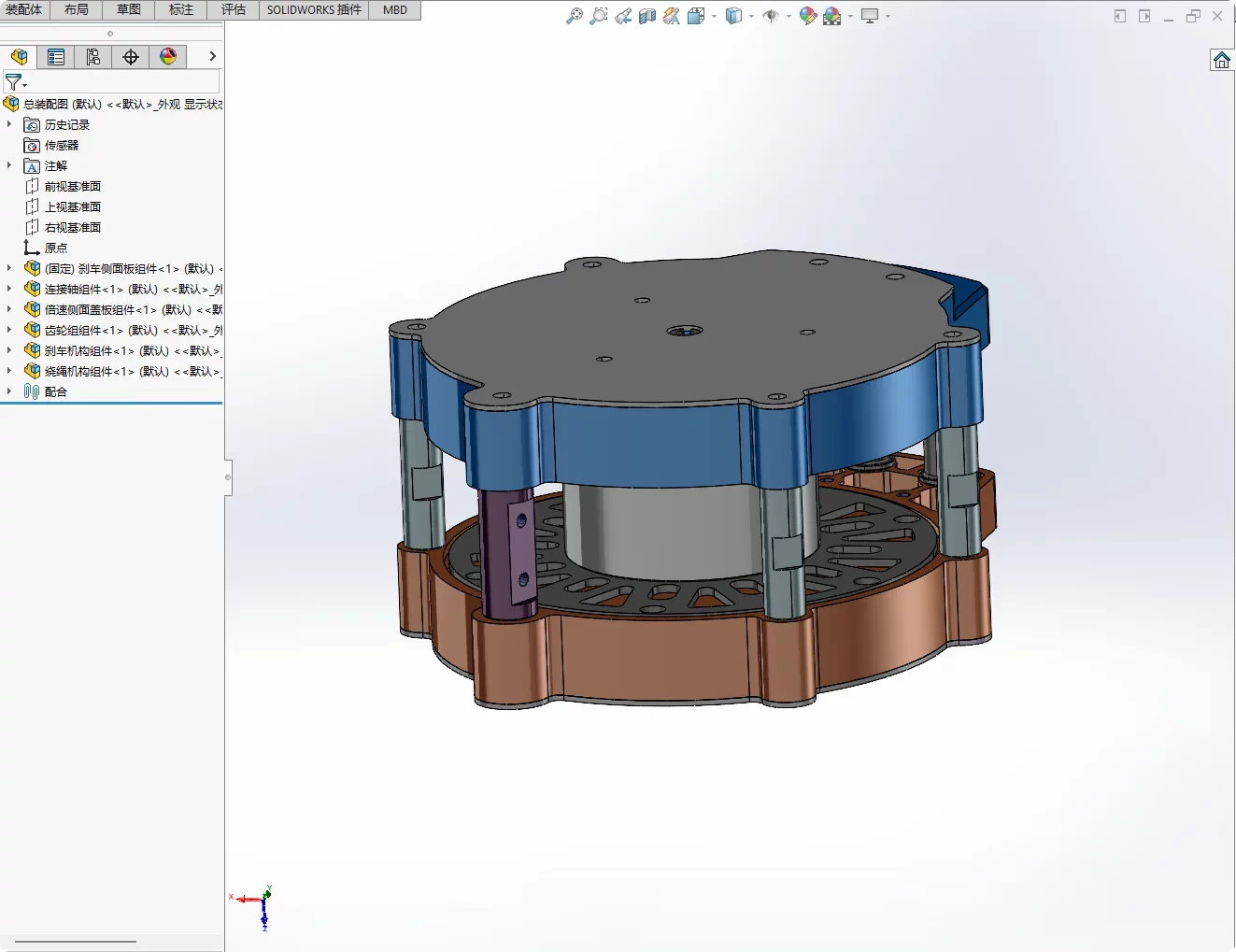Open the View Orientation dropdown arrow
Screen dimensions: 1236x952
(x=714, y=16)
